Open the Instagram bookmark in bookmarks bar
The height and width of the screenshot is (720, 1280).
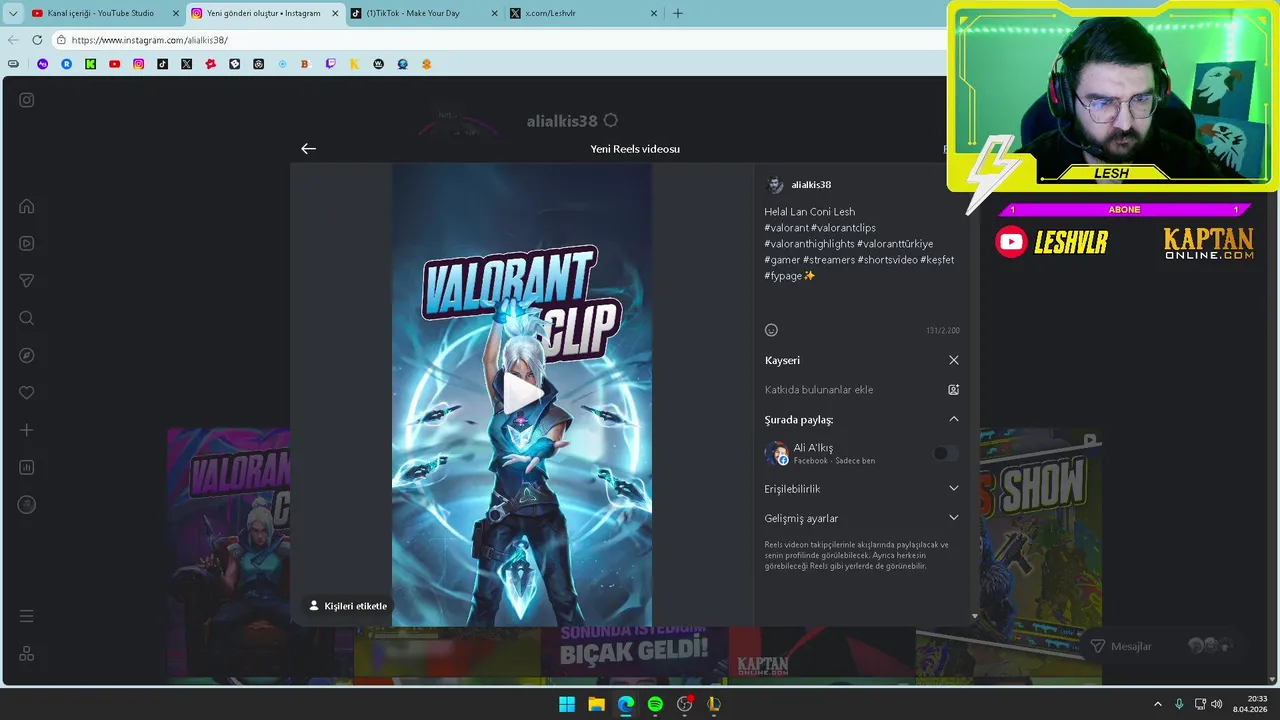(x=138, y=64)
